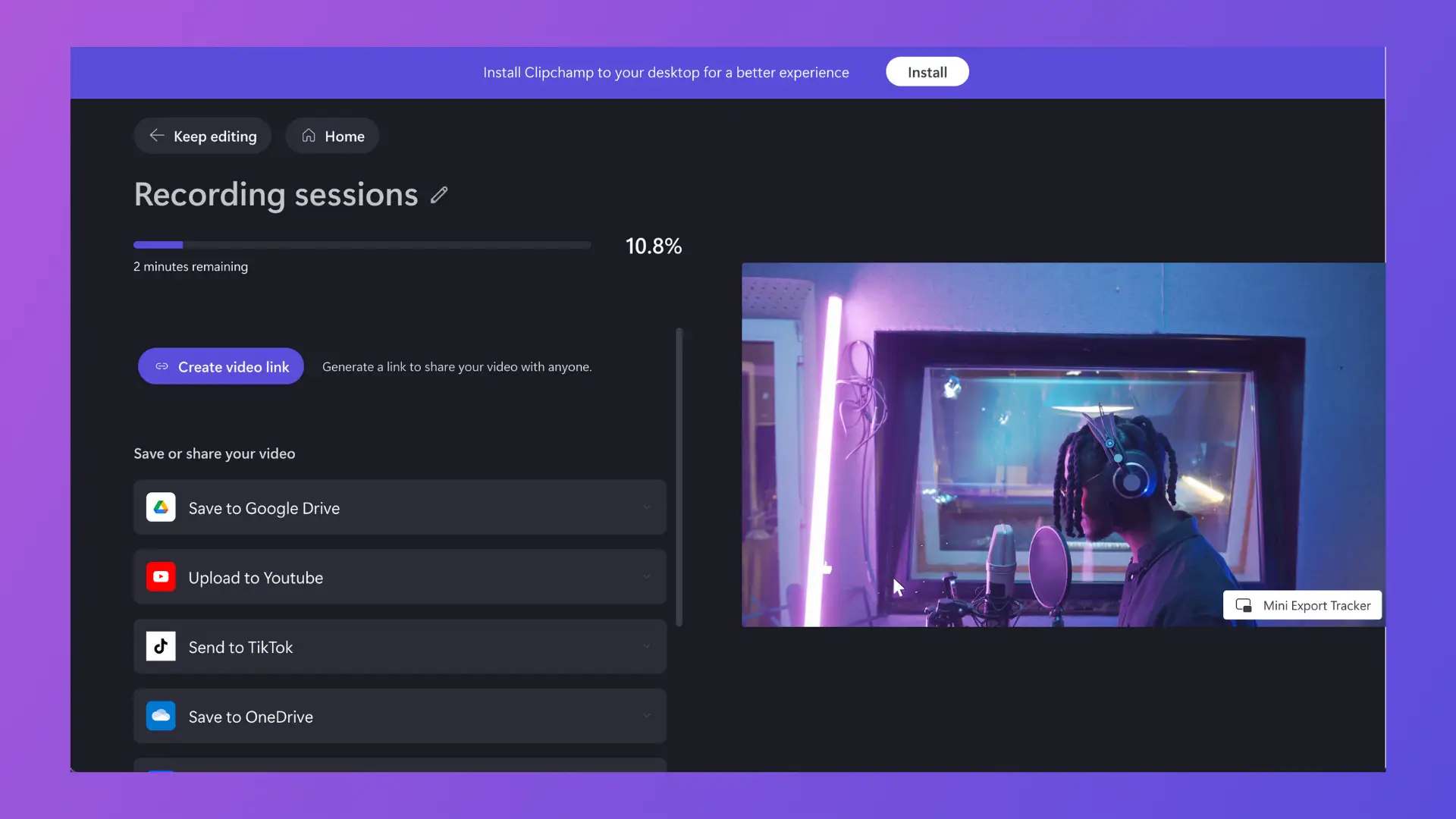This screenshot has width=1456, height=819.
Task: Click the Google Drive save icon
Action: [x=160, y=508]
